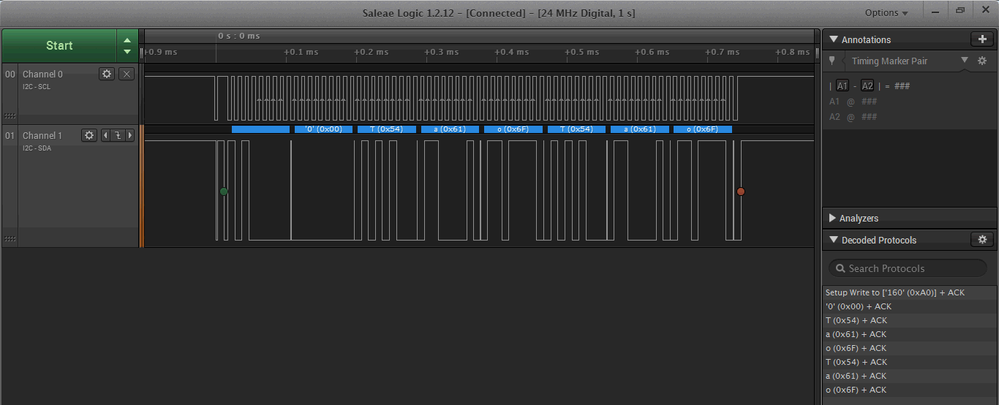Open Channel 1 settings gear
The height and width of the screenshot is (405, 999).
click(x=89, y=135)
